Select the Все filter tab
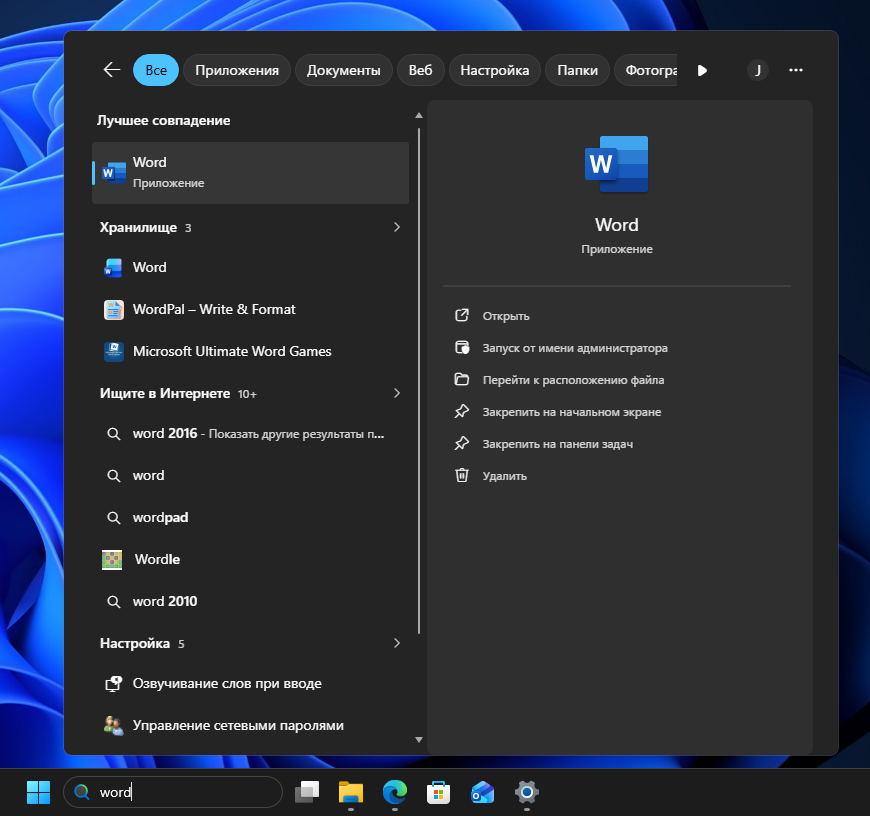The image size is (870, 816). pos(156,70)
